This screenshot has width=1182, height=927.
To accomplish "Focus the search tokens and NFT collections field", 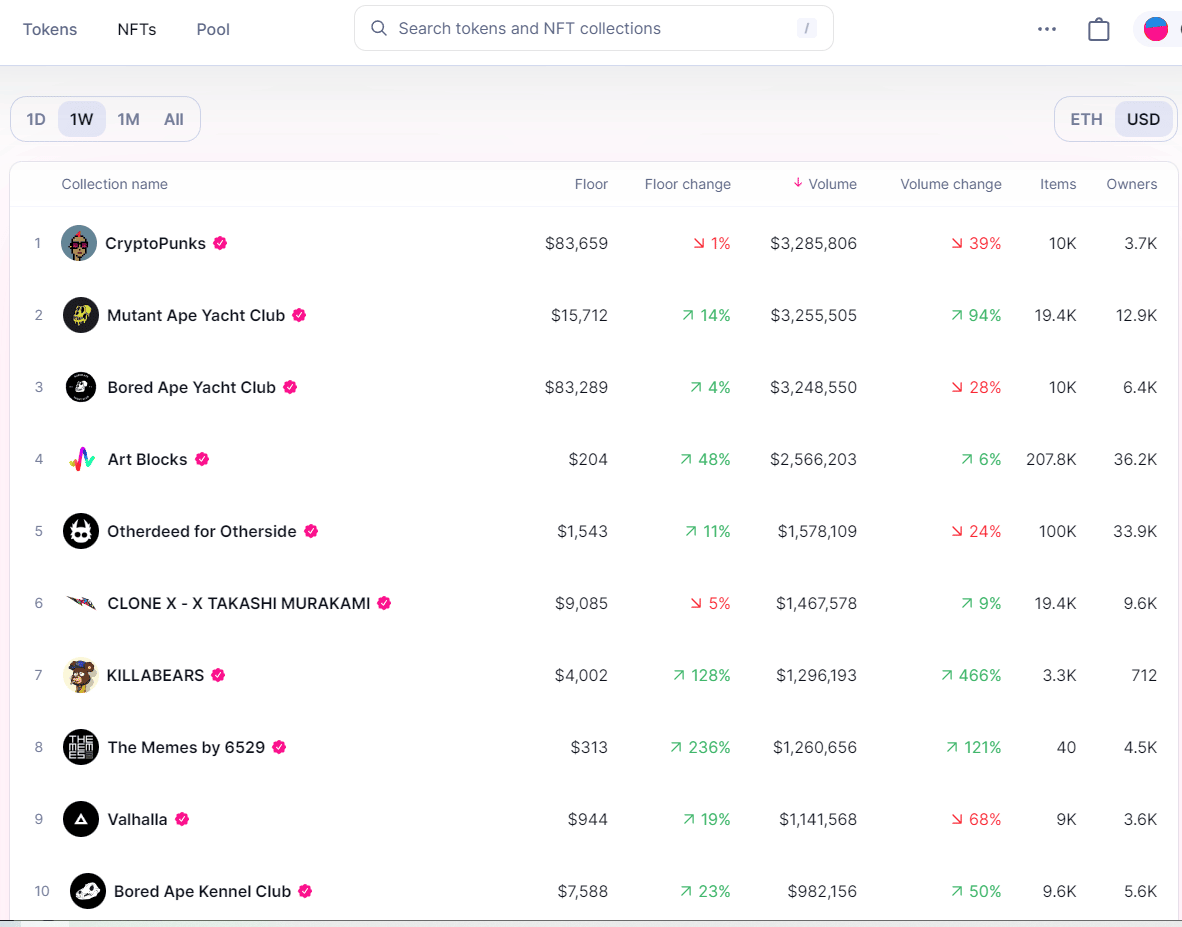I will click(593, 29).
